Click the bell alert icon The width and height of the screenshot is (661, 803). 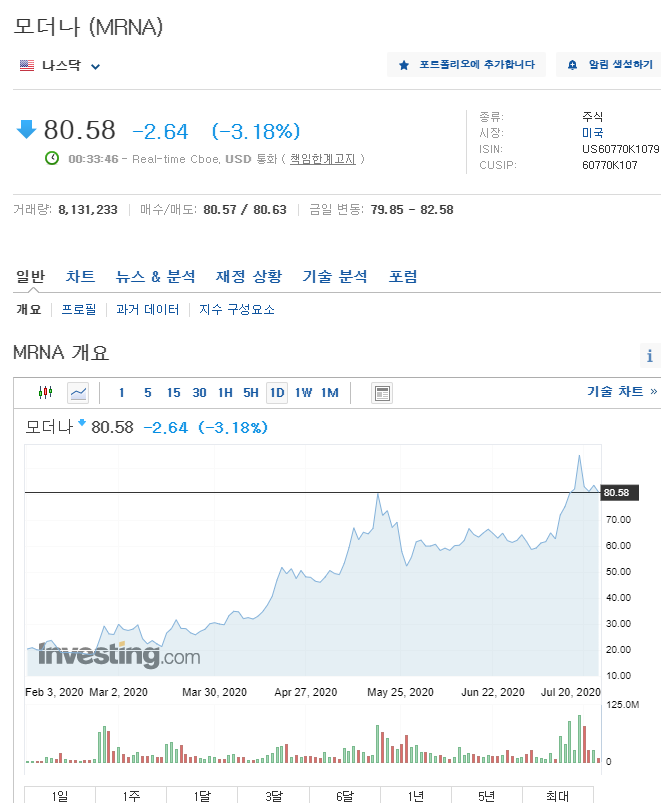point(572,65)
